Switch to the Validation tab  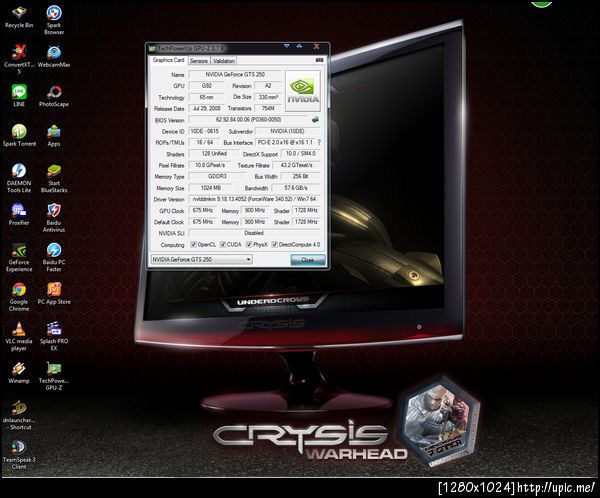224,60
